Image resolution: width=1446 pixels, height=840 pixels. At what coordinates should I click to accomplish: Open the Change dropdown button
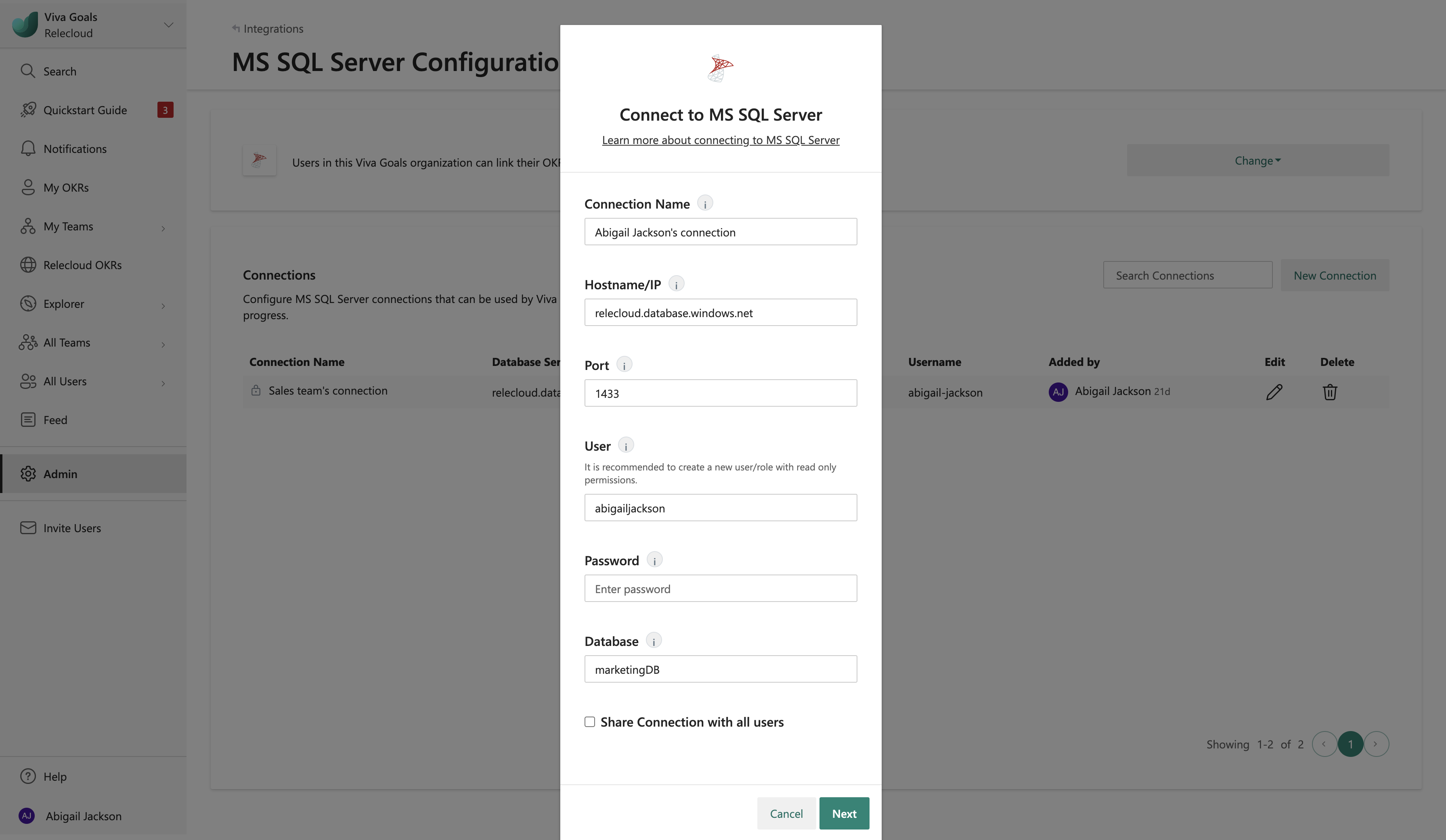pos(1257,161)
